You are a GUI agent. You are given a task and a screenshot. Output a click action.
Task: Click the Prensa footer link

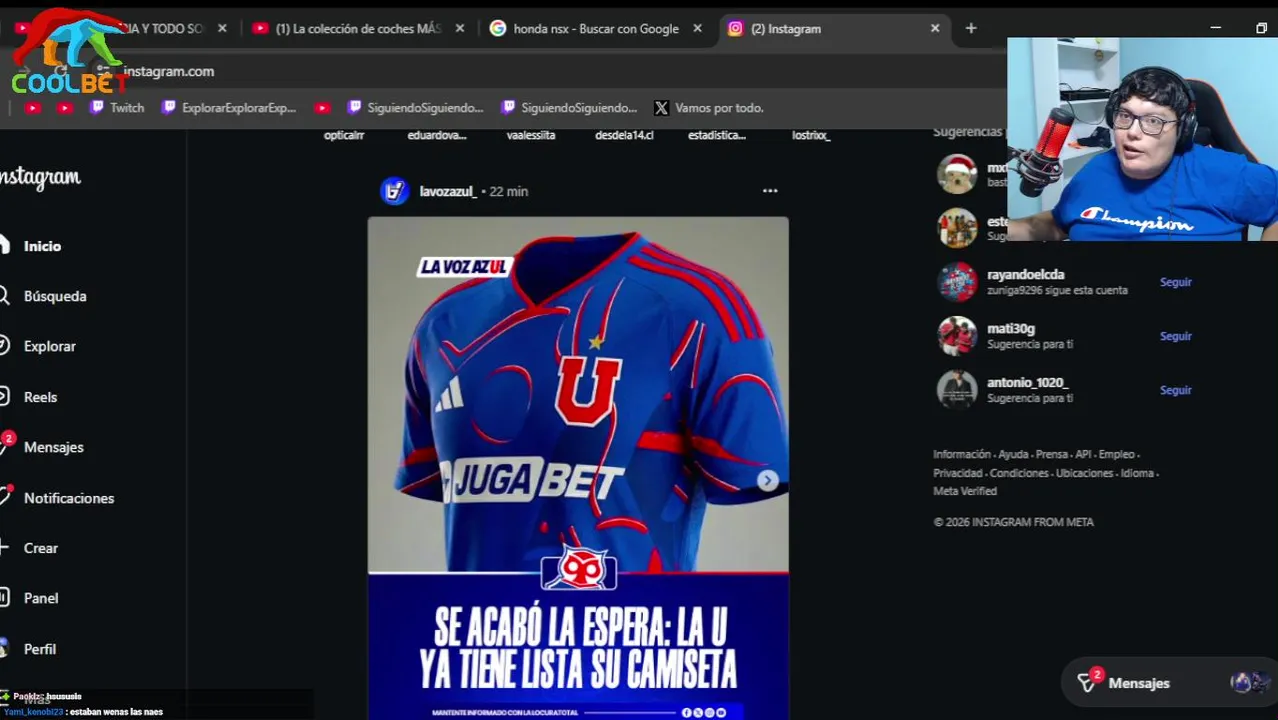[x=1051, y=454]
